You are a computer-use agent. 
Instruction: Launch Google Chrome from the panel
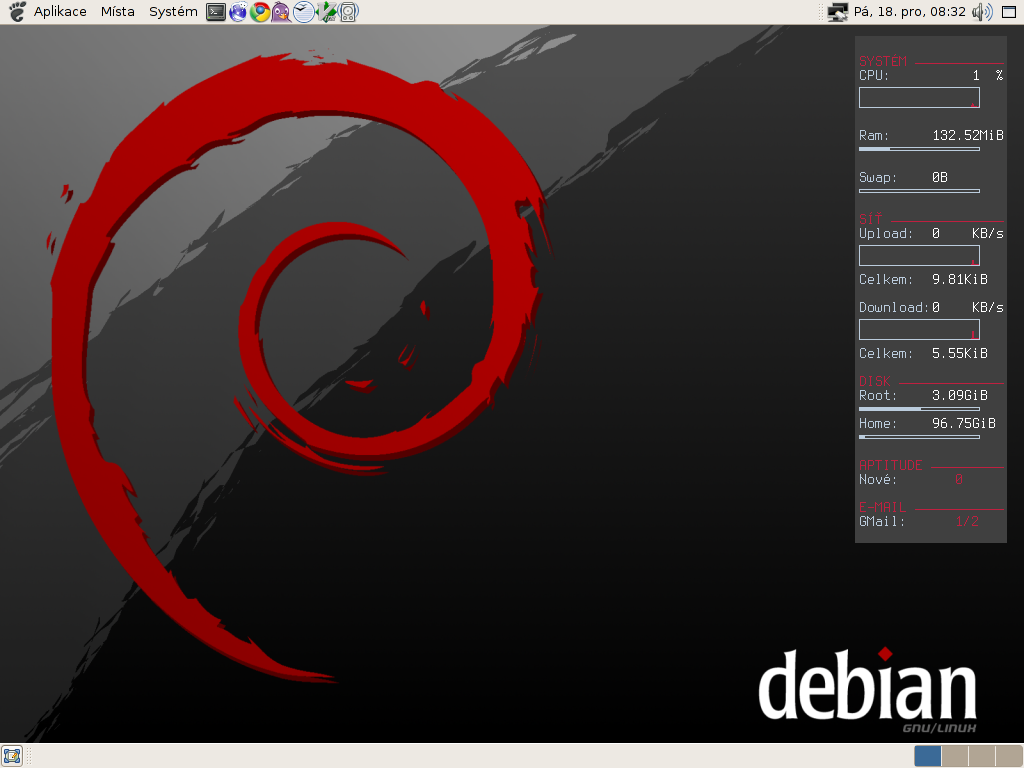pyautogui.click(x=260, y=12)
